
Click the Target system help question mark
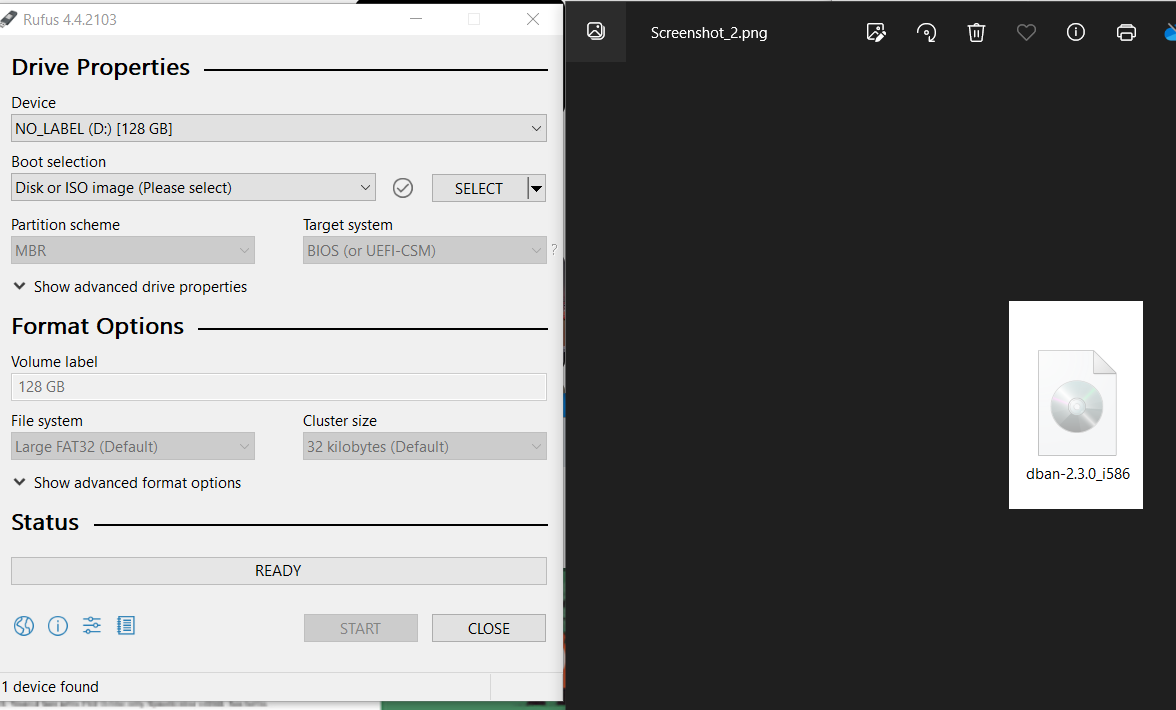click(554, 250)
